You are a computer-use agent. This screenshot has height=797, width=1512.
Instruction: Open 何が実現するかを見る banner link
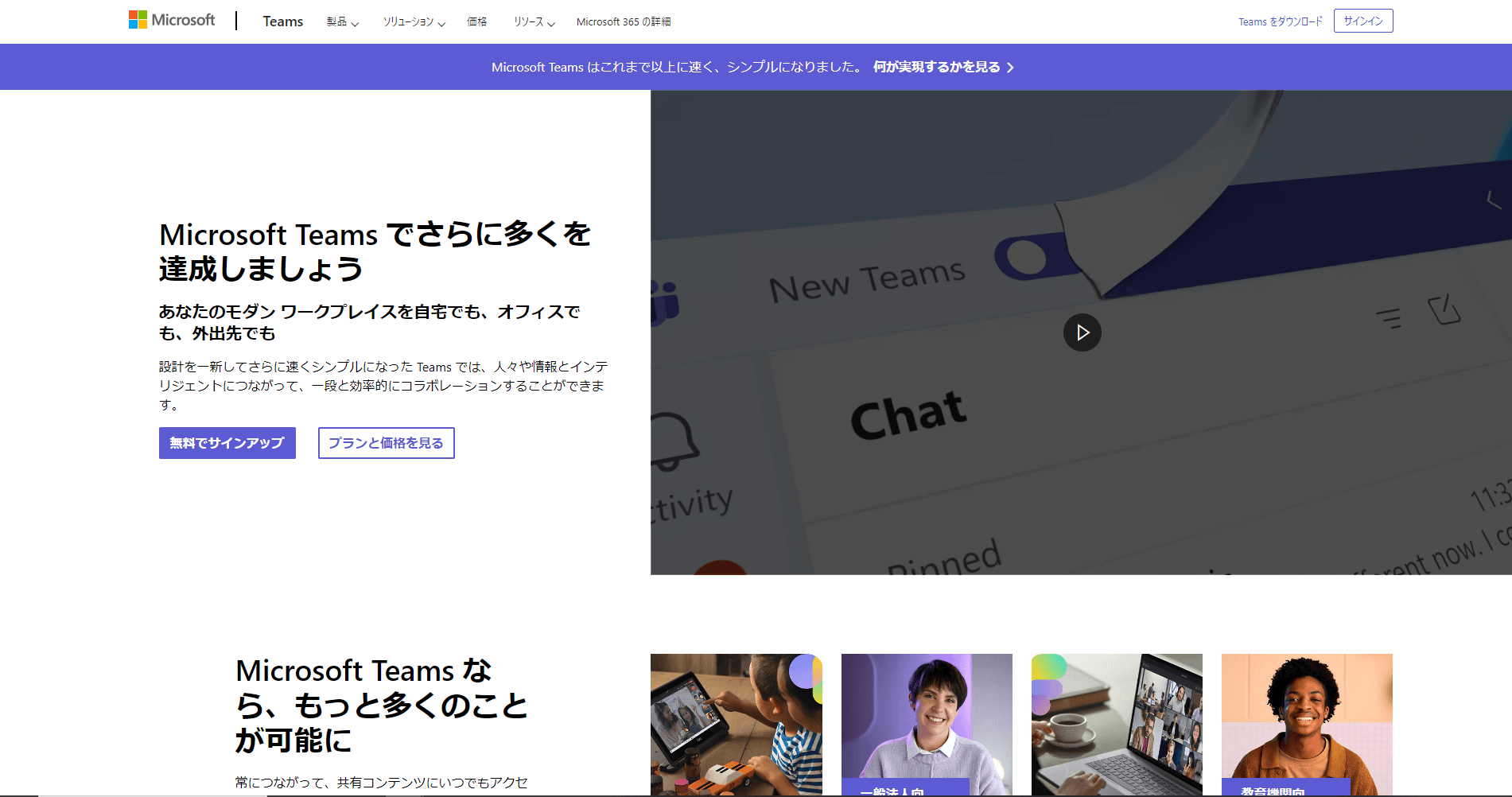pos(936,67)
